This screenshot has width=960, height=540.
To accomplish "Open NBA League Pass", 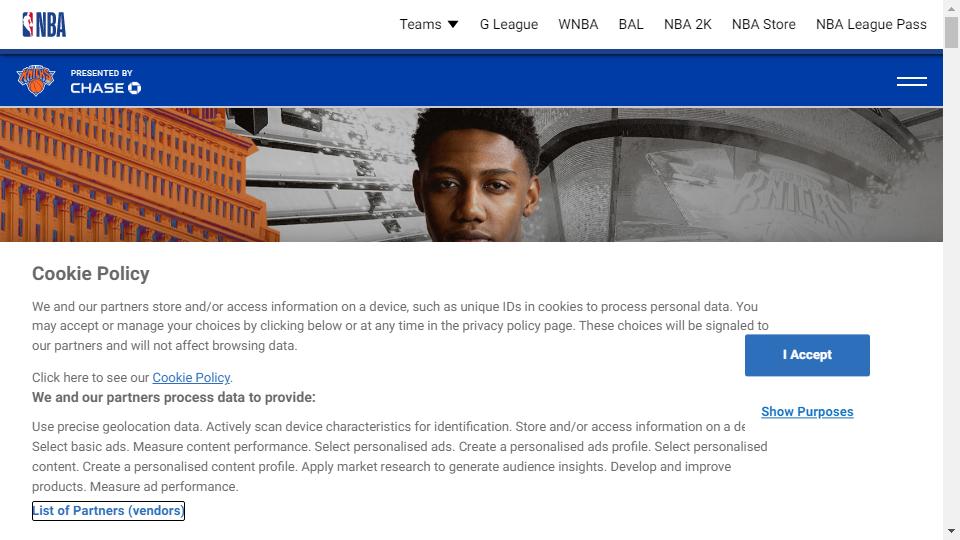I will (871, 24).
